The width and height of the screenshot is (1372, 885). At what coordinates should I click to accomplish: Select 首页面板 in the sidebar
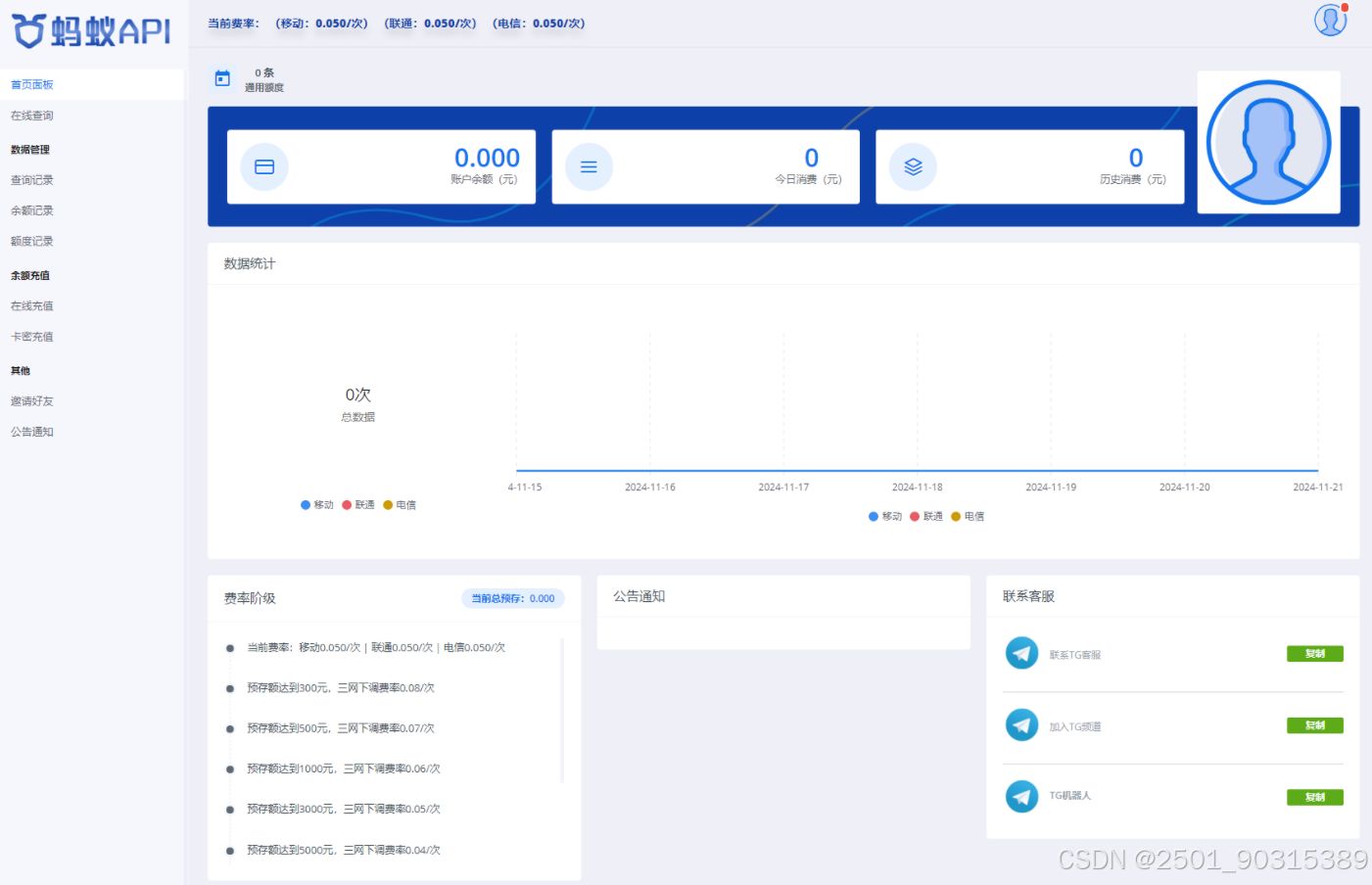[x=32, y=84]
